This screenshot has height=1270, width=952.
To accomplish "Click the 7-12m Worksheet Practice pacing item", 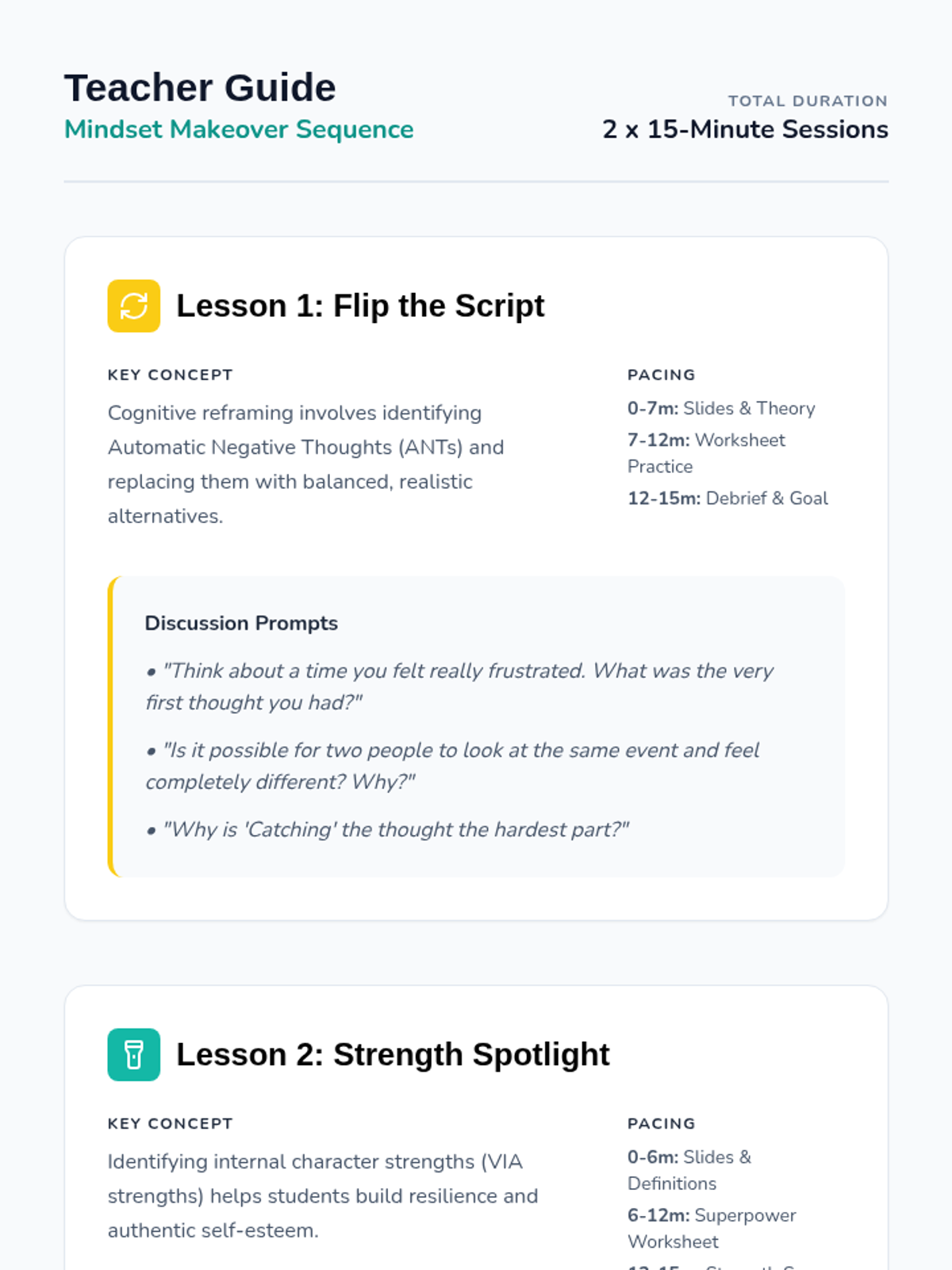I will coord(706,452).
